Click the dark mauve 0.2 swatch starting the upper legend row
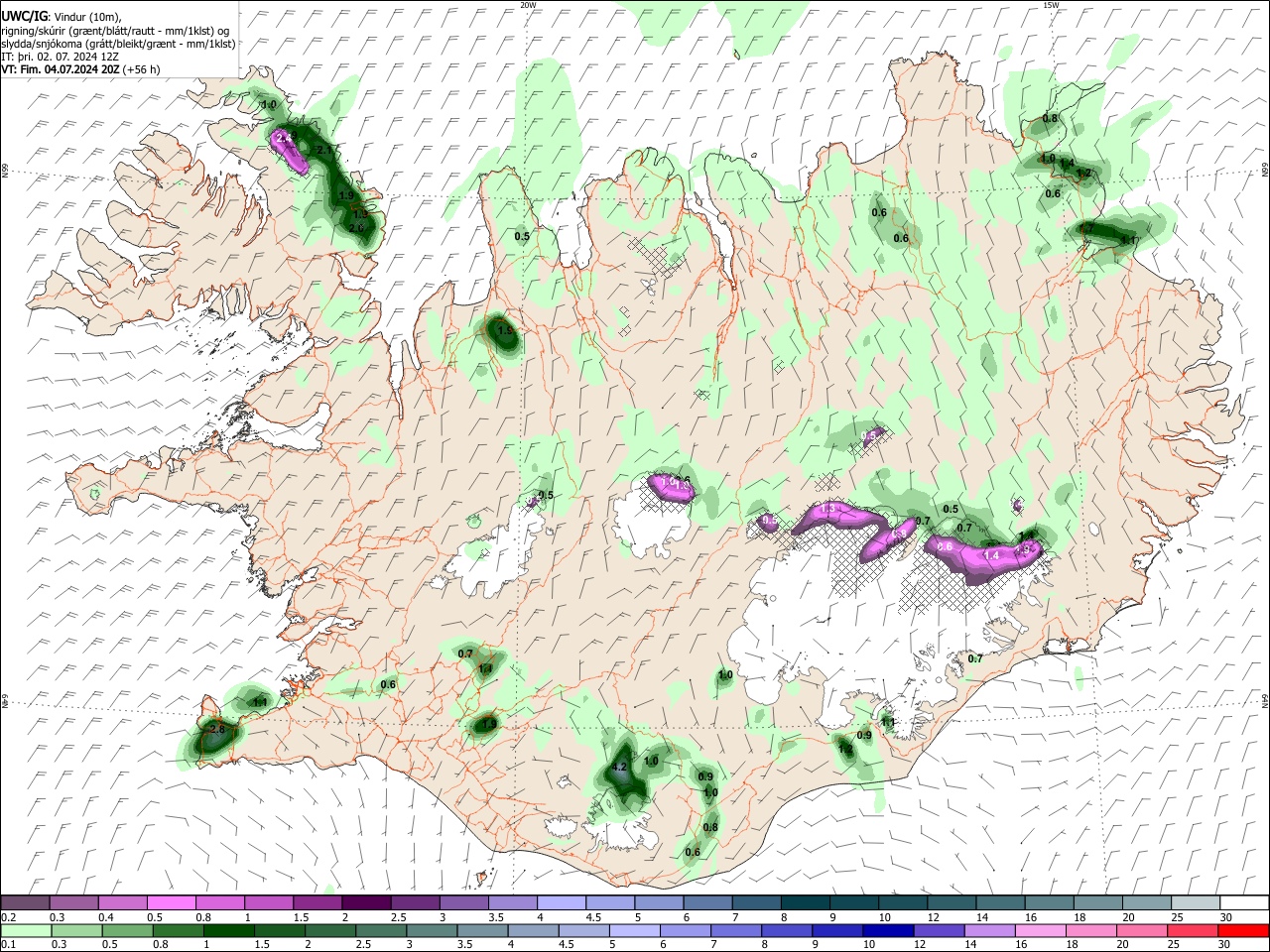This screenshot has width=1270, height=952. [25, 903]
